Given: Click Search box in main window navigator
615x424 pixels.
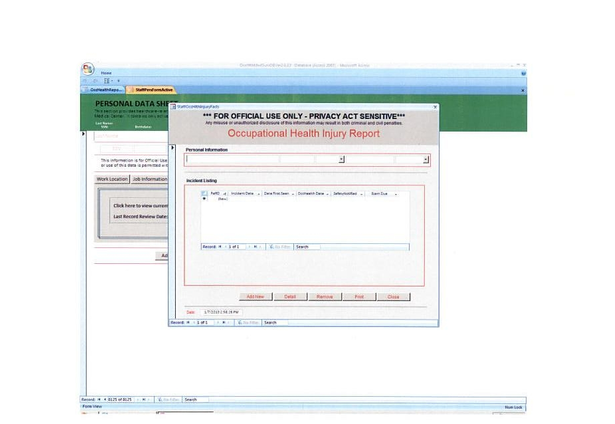Looking at the screenshot, I should (196, 399).
